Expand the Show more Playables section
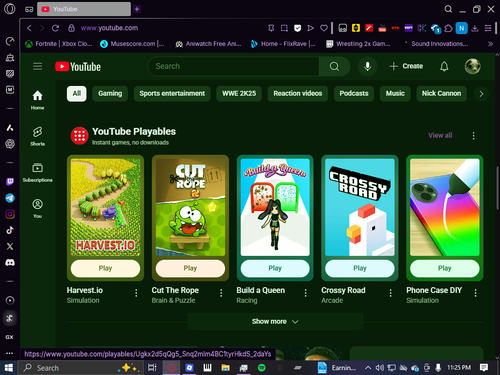The image size is (500, 375). point(275,321)
